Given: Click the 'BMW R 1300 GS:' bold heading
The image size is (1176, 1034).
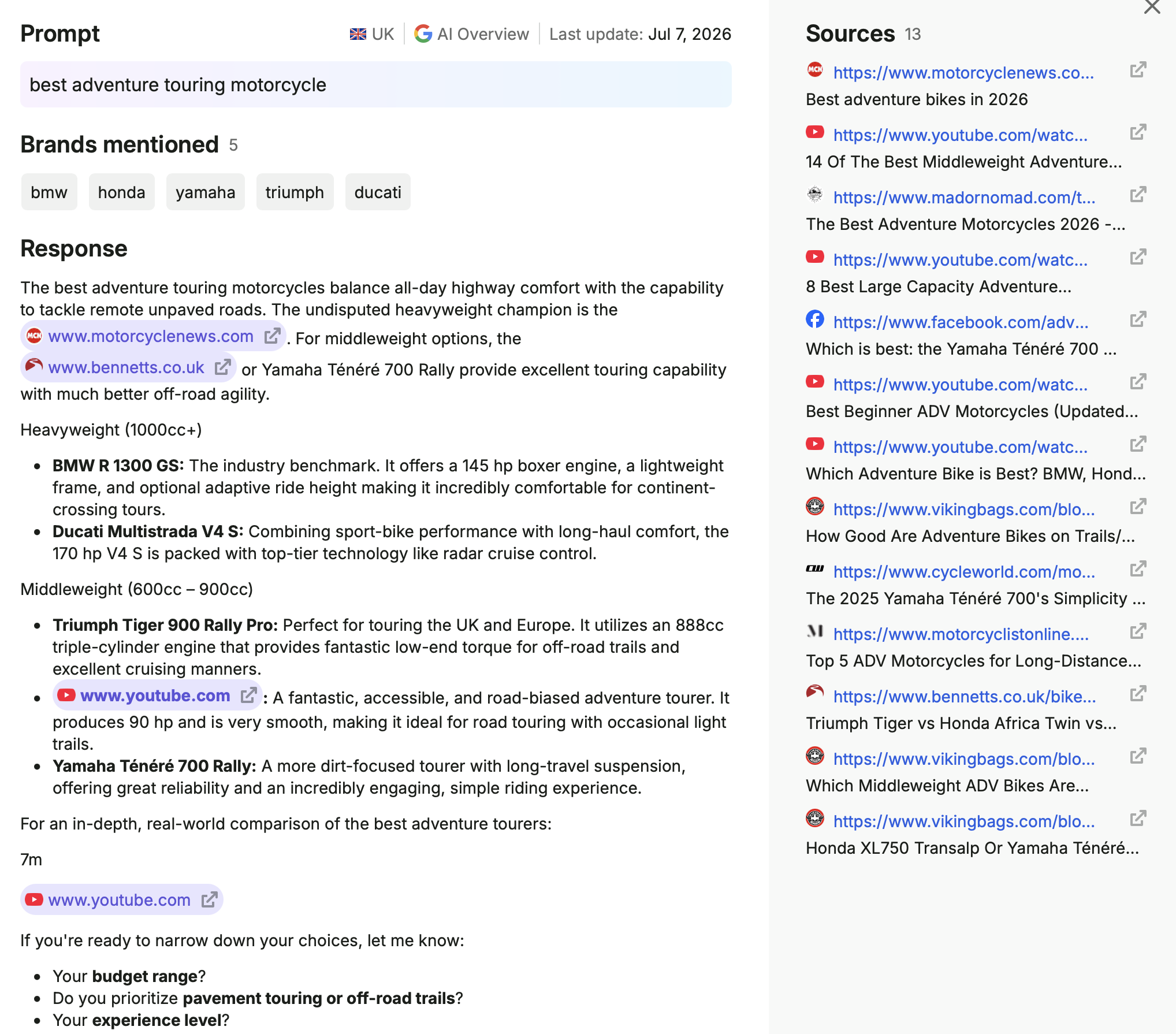Looking at the screenshot, I should point(118,466).
